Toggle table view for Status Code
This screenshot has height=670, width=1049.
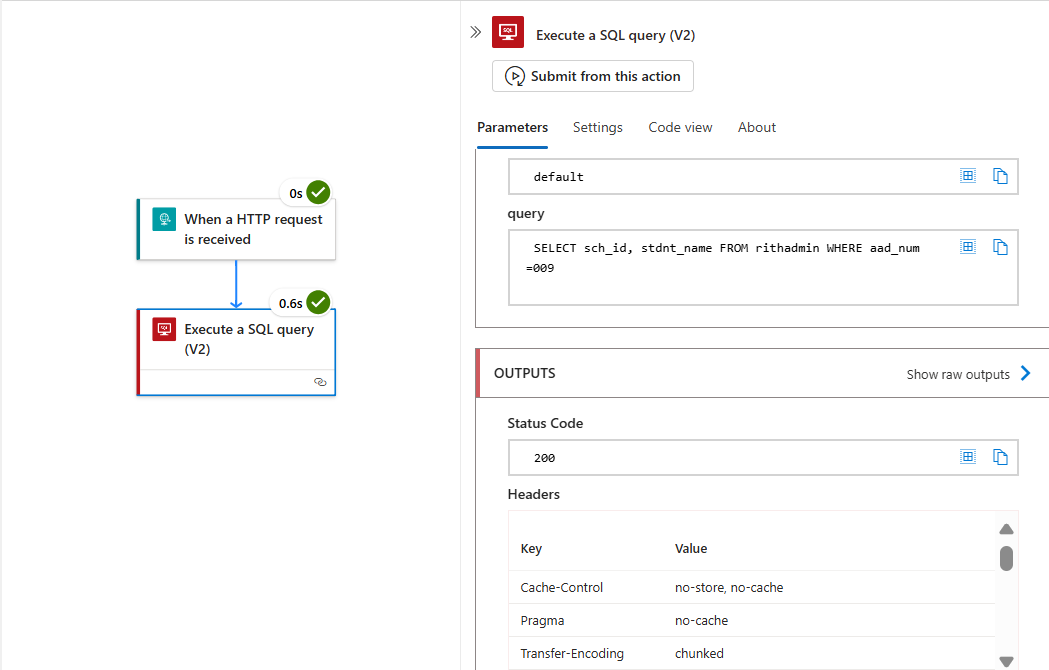tap(967, 457)
